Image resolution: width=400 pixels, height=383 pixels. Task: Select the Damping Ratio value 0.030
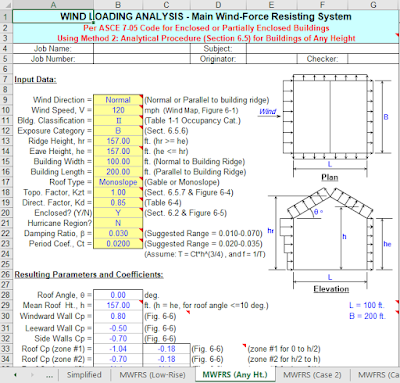click(118, 234)
